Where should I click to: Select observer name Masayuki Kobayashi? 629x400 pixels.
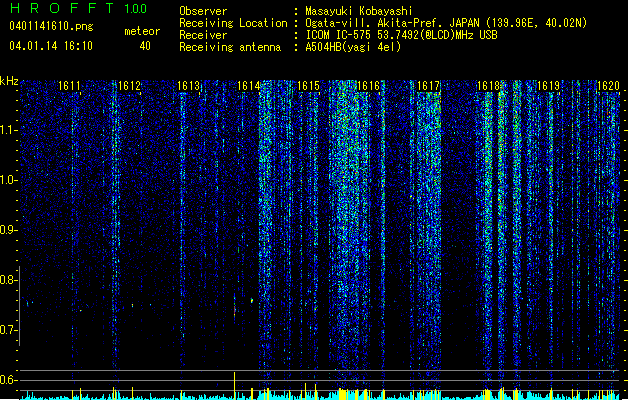tap(359, 11)
